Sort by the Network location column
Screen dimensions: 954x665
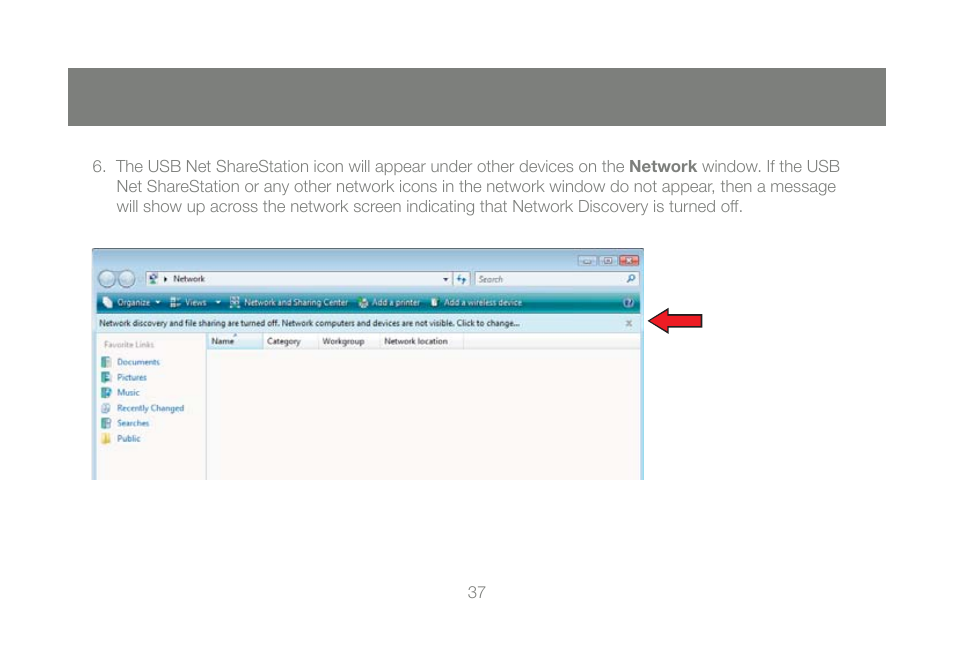coord(422,341)
